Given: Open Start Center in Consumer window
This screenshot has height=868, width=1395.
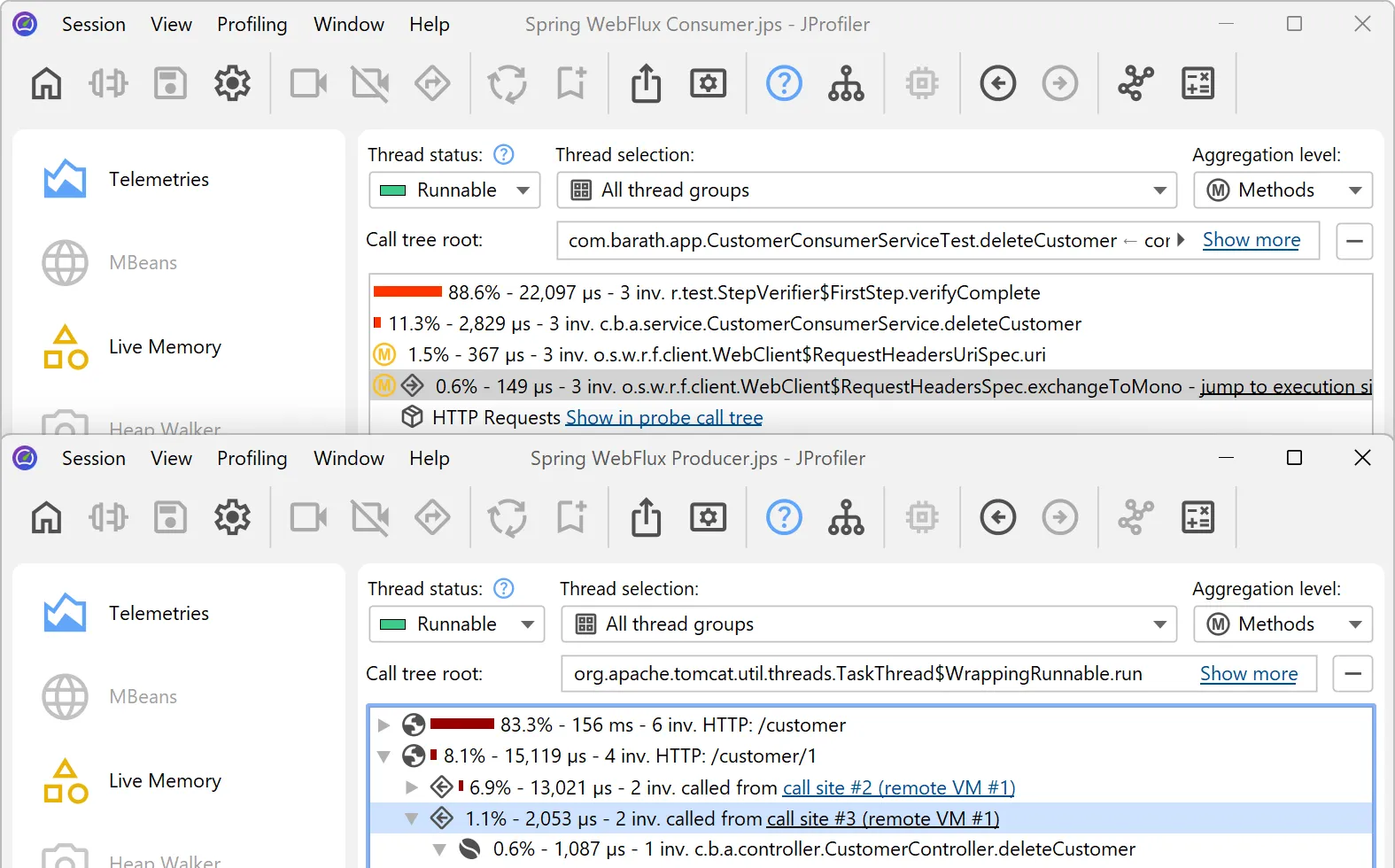Looking at the screenshot, I should (47, 84).
